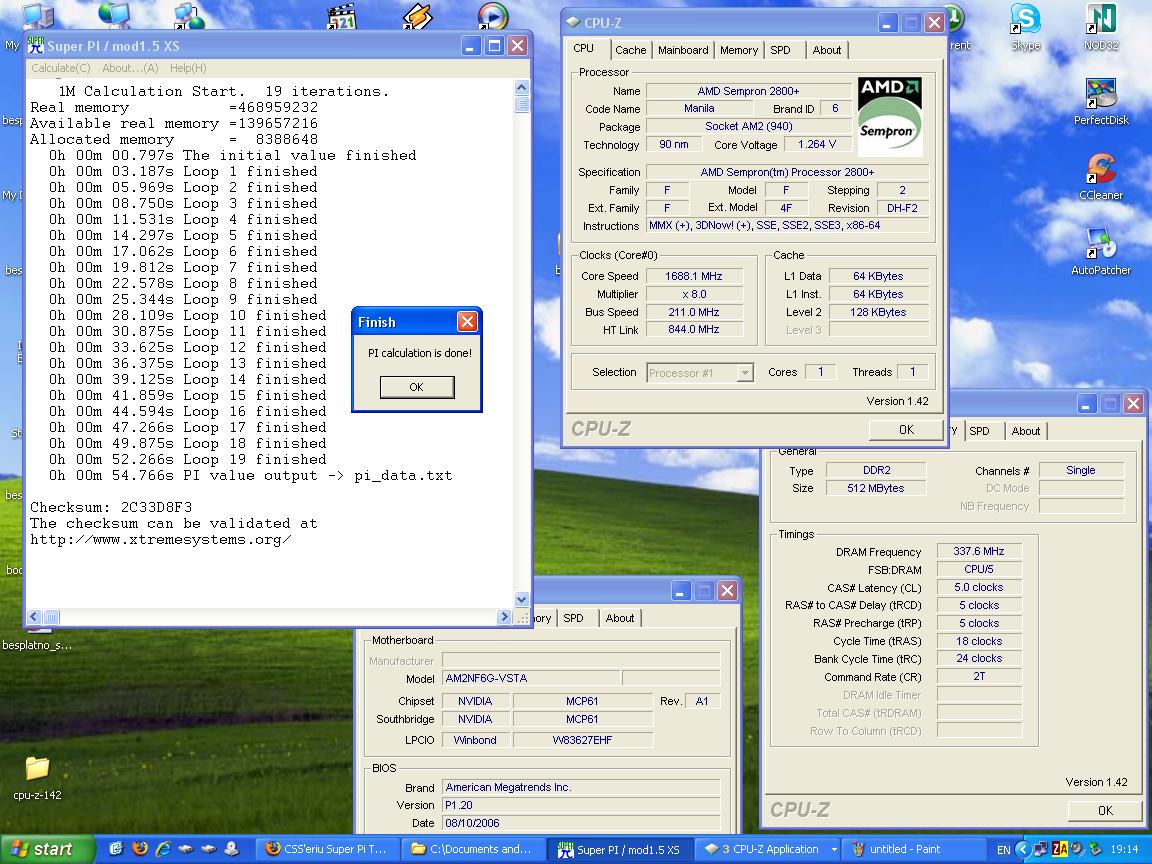
Task: Select the CPU tab in CPU-Z
Action: tap(583, 48)
